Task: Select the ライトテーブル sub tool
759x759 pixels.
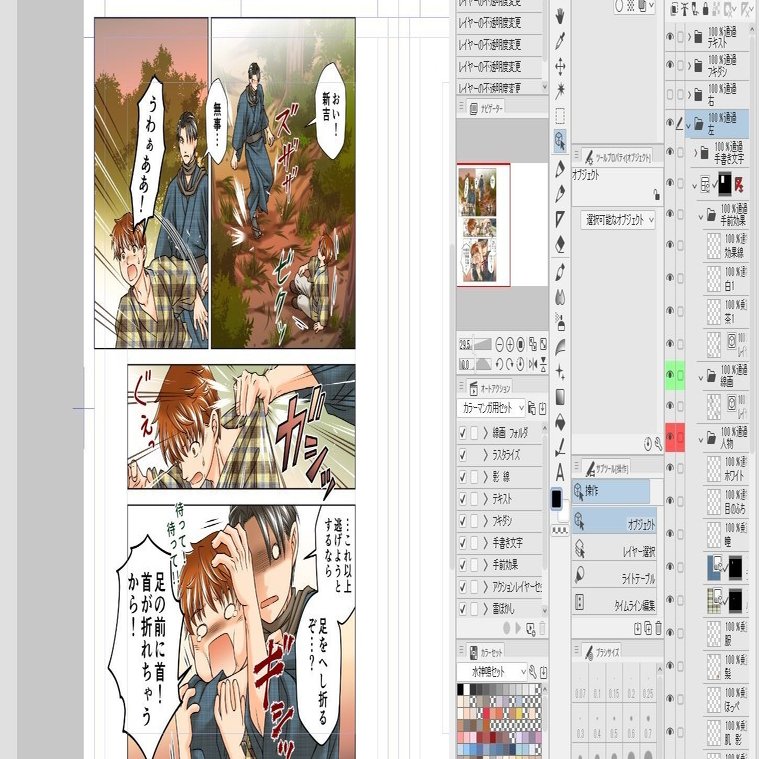Action: 614,577
